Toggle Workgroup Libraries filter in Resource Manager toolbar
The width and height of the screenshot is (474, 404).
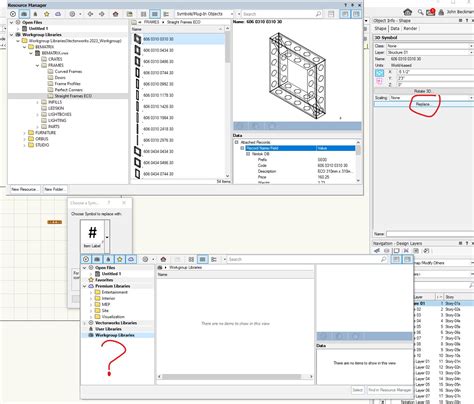click(24, 14)
